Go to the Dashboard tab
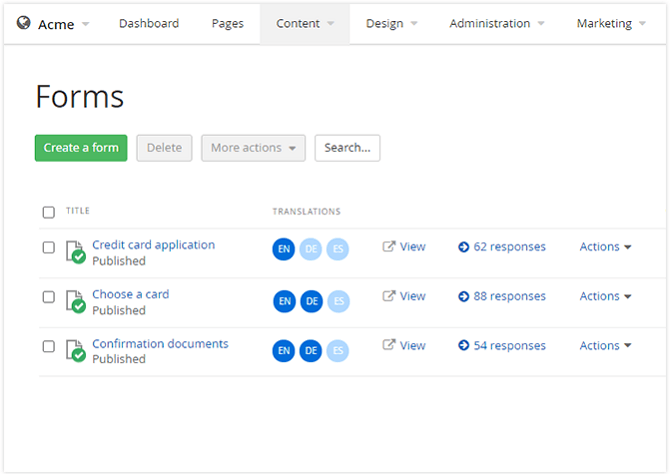 (x=149, y=23)
